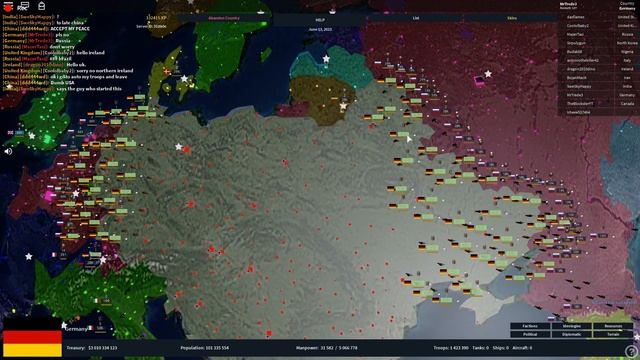This screenshot has height=360, width=640.
Task: Click 'sorry no northern ireland' chat message
Action: [x=105, y=71]
